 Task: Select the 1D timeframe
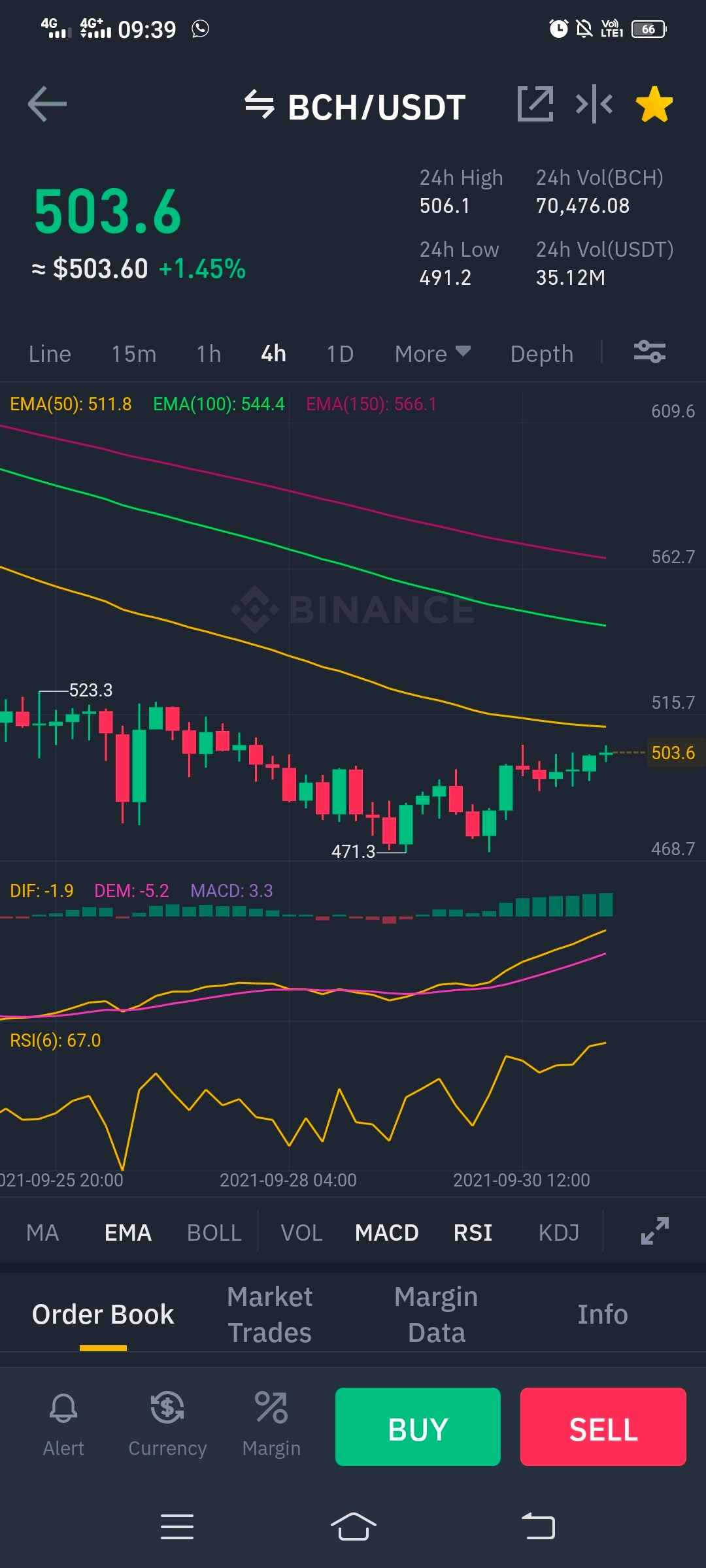pos(340,353)
